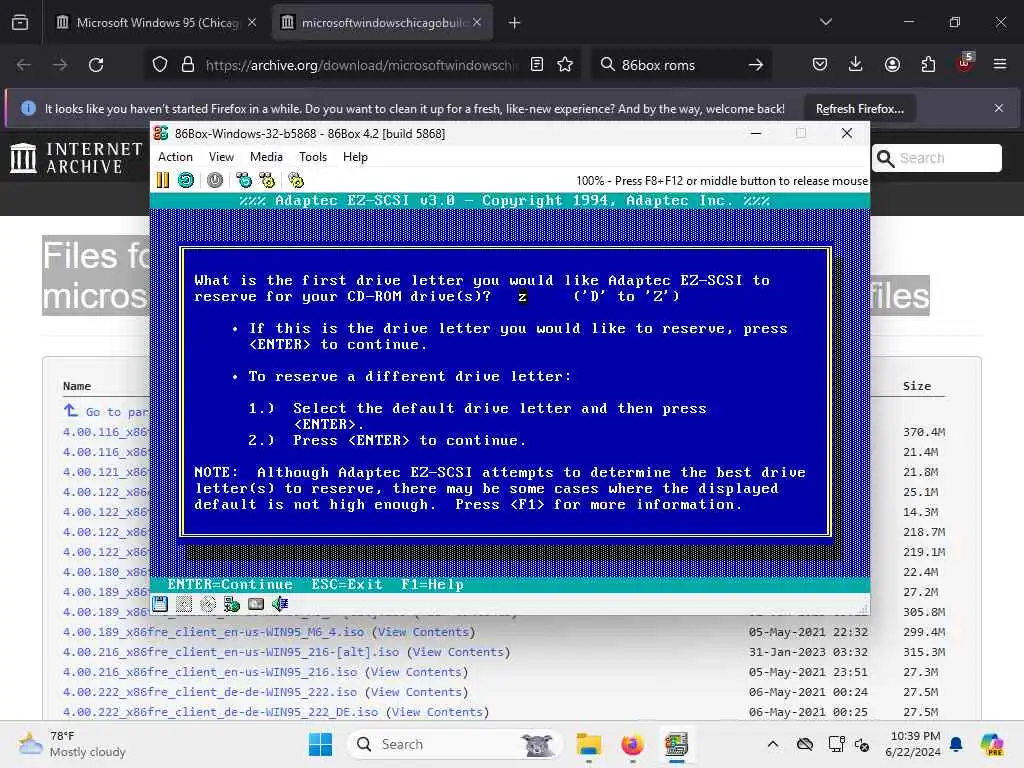Screen dimensions: 1024x768
Task: Click Internet Archive search box
Action: click(x=936, y=158)
